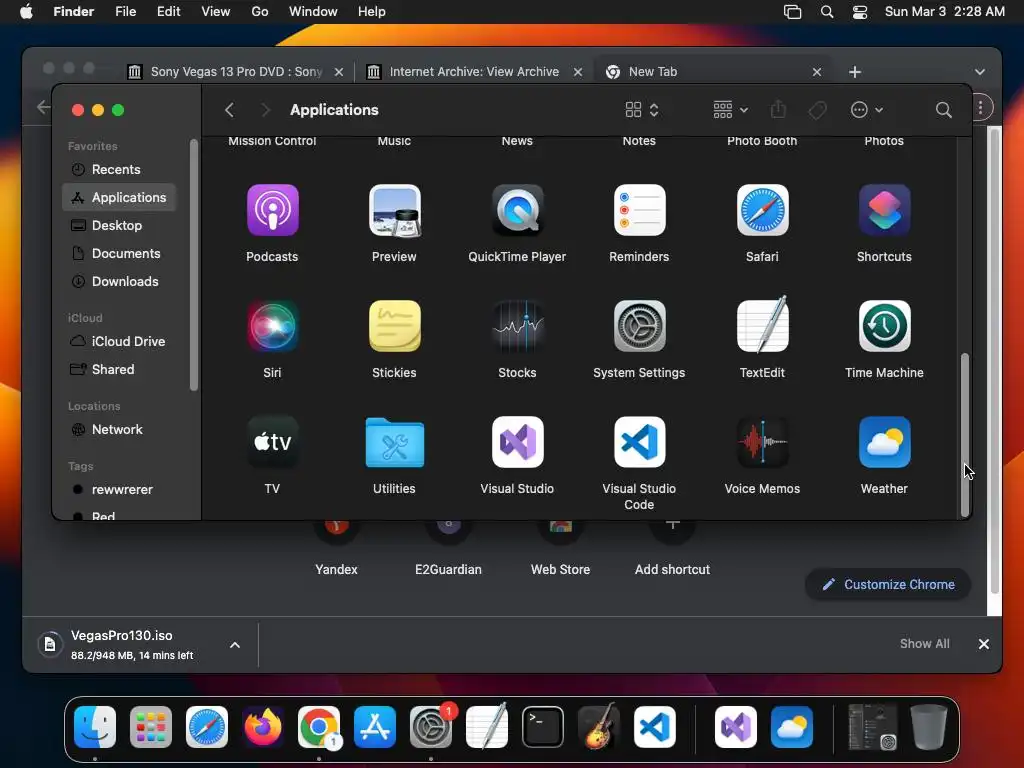Open the Edit menu
The height and width of the screenshot is (768, 1024).
coord(168,12)
